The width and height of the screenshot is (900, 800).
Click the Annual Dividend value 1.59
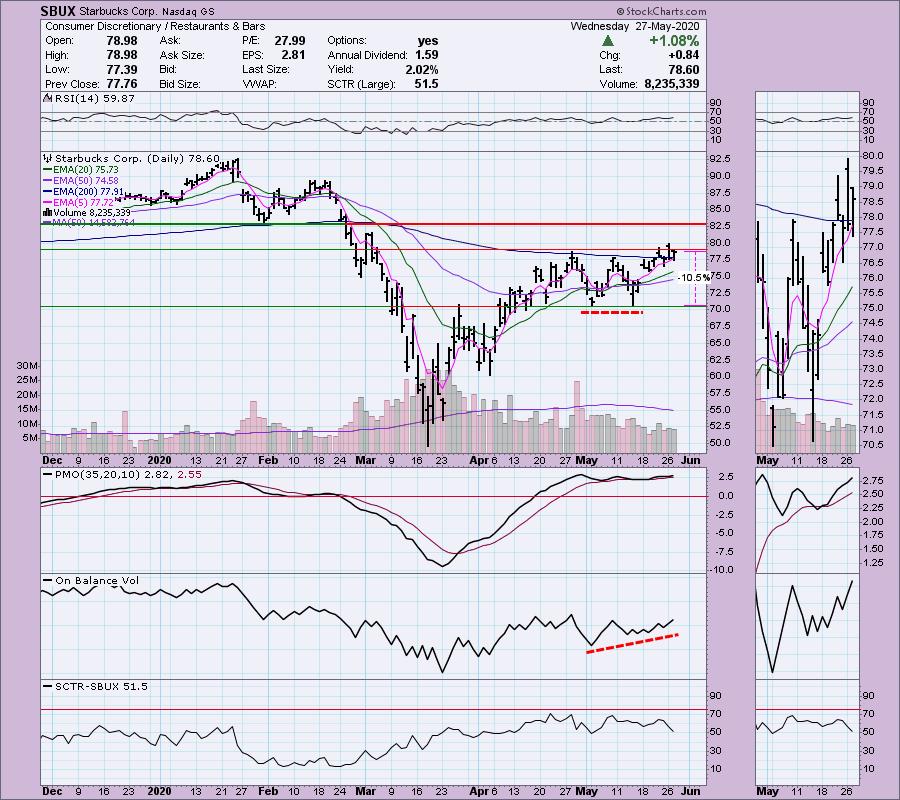pyautogui.click(x=426, y=55)
